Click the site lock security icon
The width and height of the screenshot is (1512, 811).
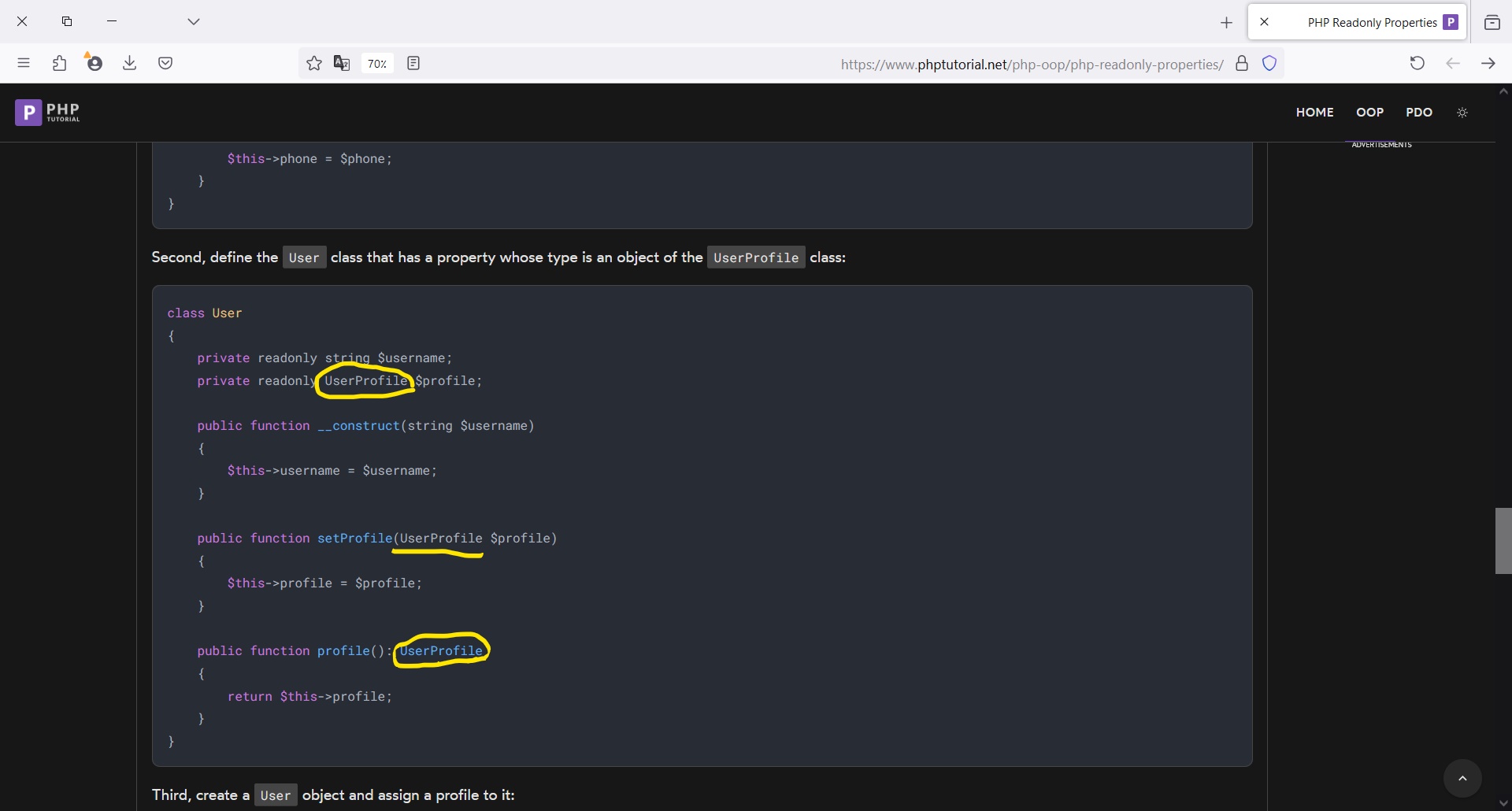1242,64
